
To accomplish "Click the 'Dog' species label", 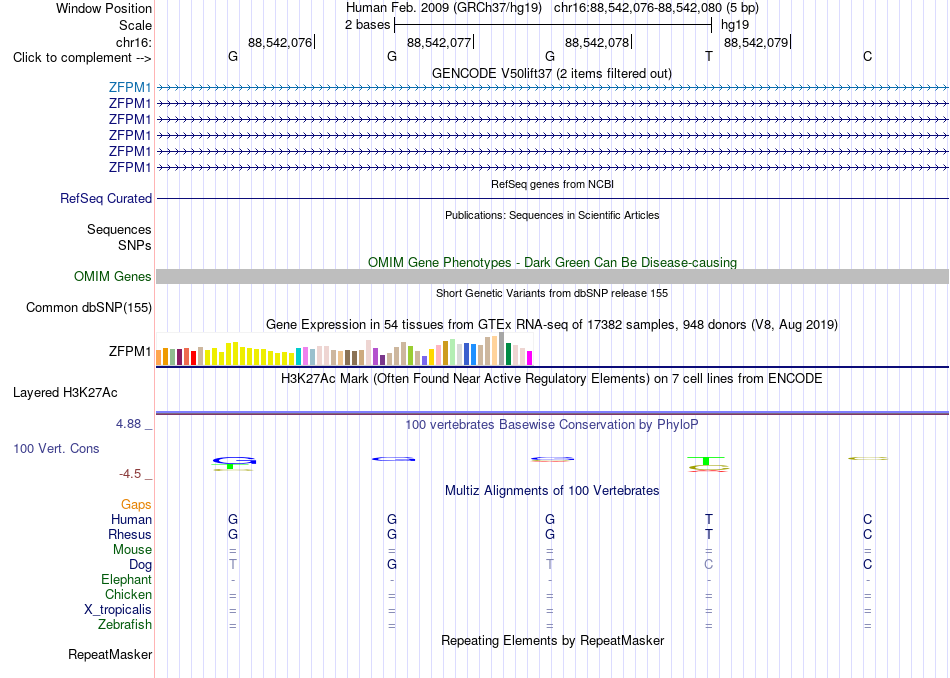I will 140,565.
